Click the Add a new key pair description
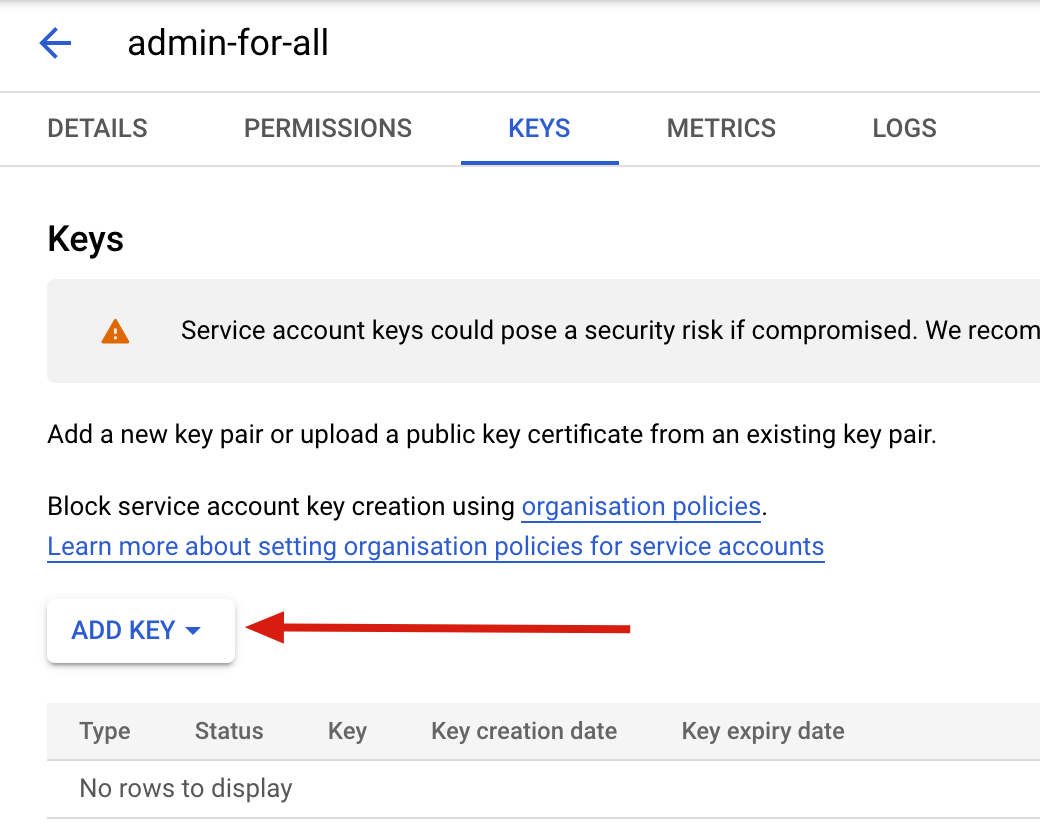The height and width of the screenshot is (828, 1040). coord(492,436)
